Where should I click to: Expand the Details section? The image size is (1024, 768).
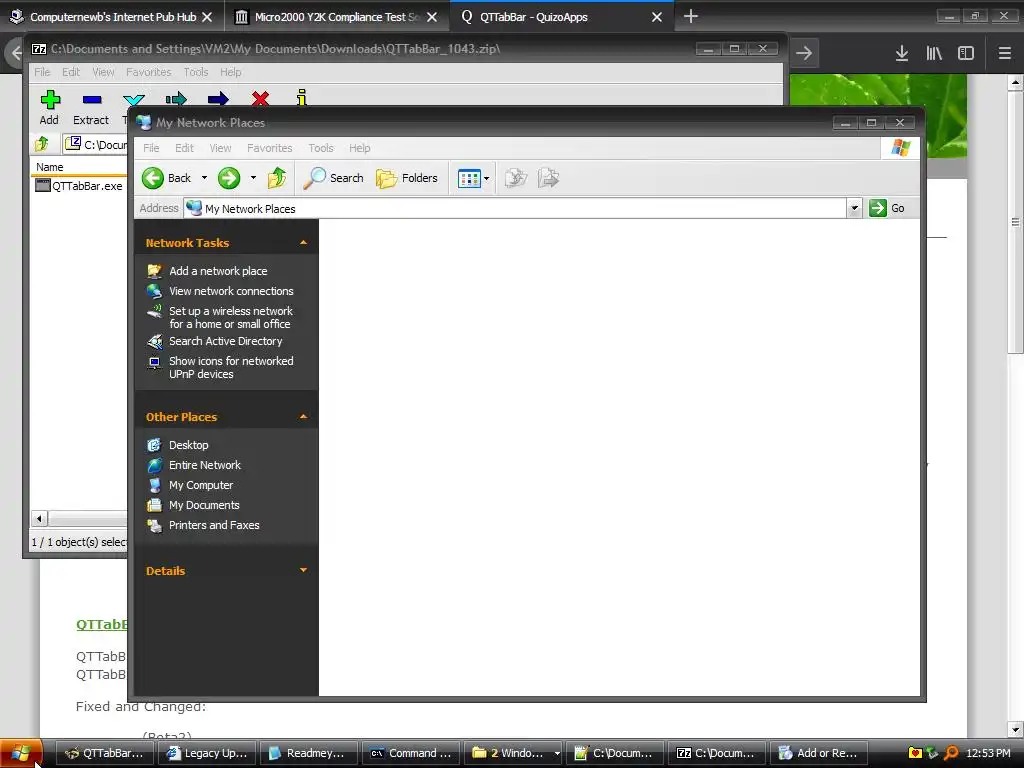tap(303, 570)
